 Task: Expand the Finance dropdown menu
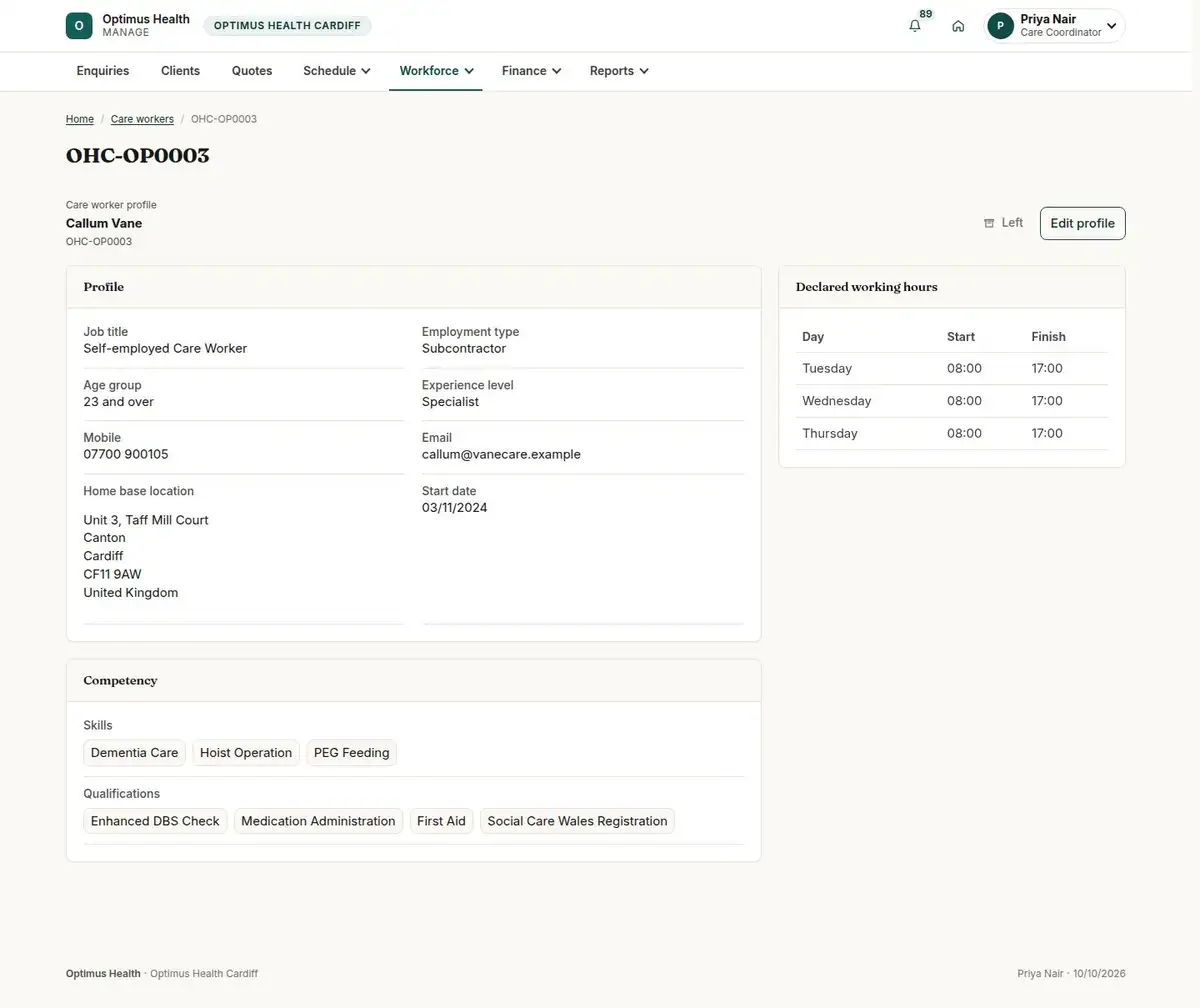click(531, 71)
